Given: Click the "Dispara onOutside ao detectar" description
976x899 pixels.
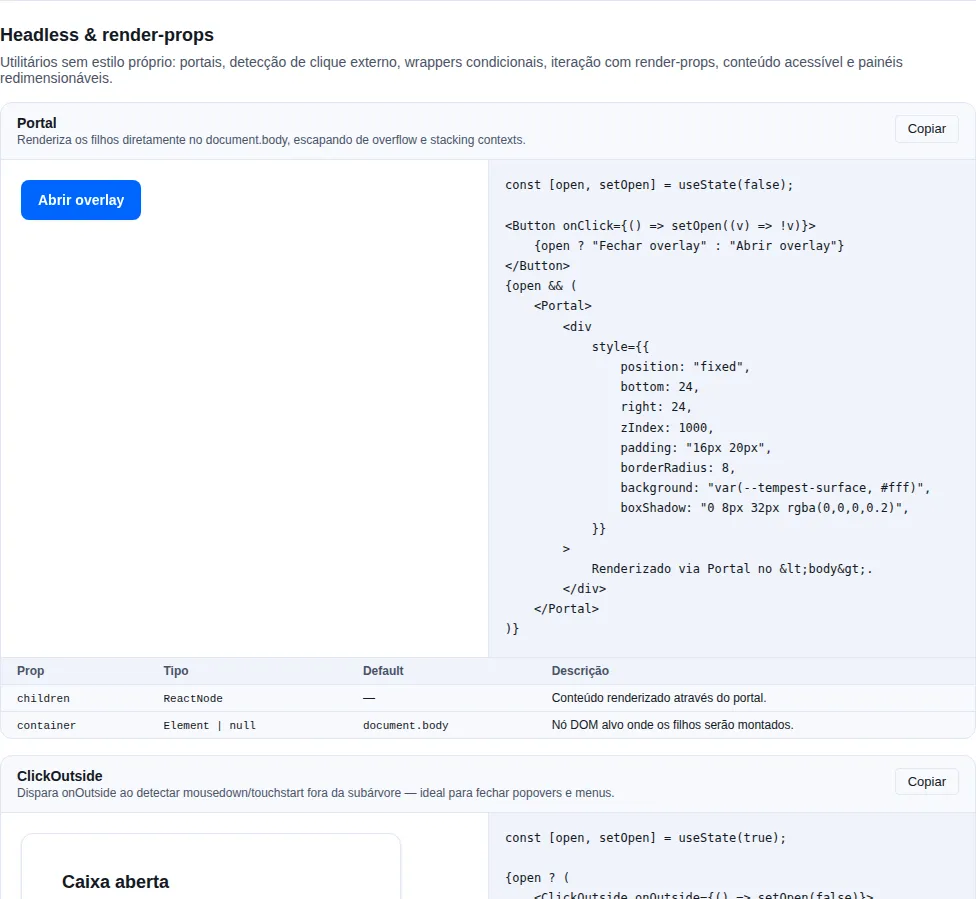Looking at the screenshot, I should pos(316,793).
